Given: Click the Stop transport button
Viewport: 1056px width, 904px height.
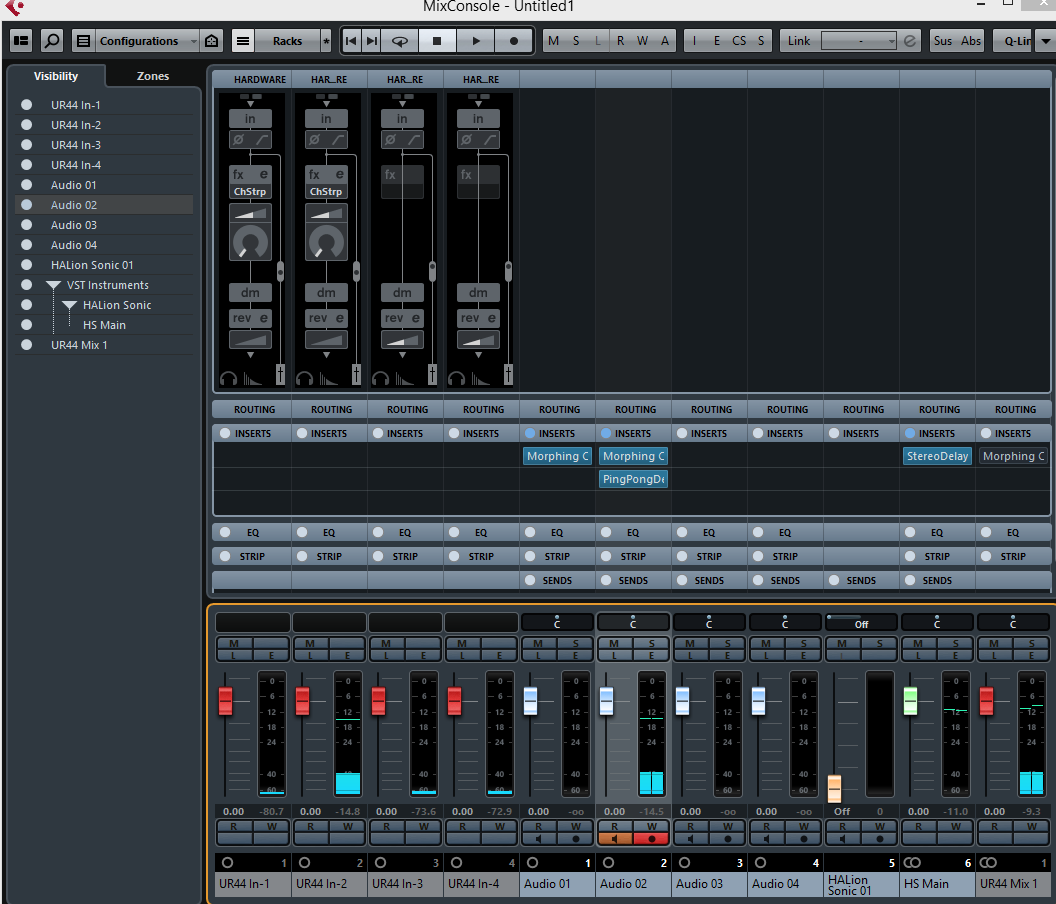Looking at the screenshot, I should click(437, 41).
